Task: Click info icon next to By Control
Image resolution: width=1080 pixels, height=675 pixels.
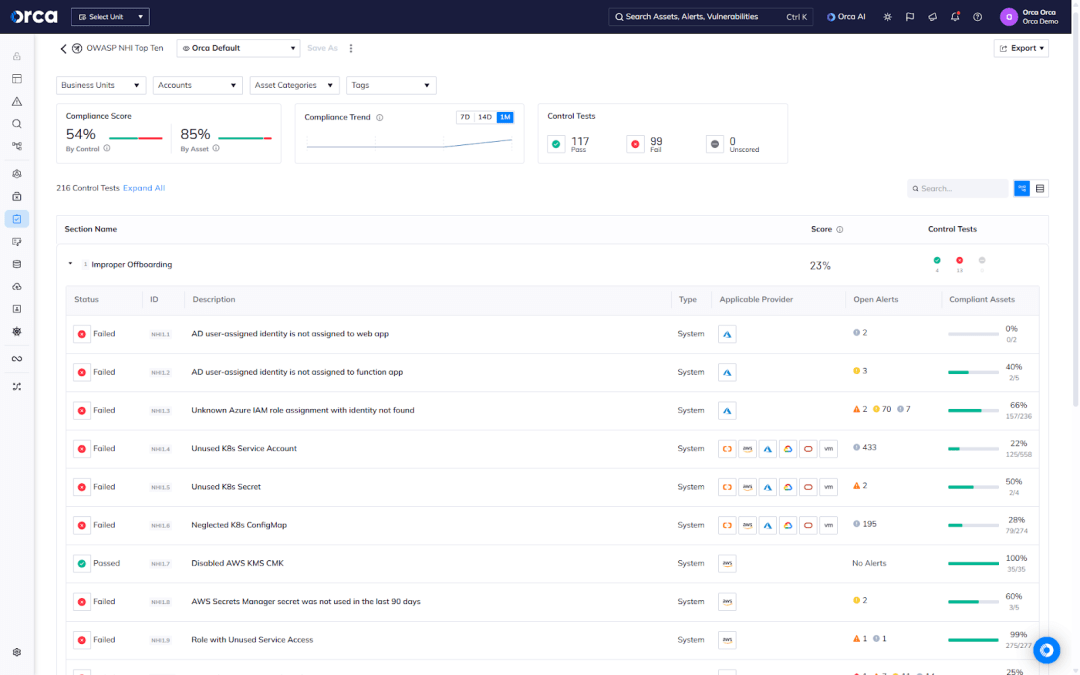Action: [107, 148]
